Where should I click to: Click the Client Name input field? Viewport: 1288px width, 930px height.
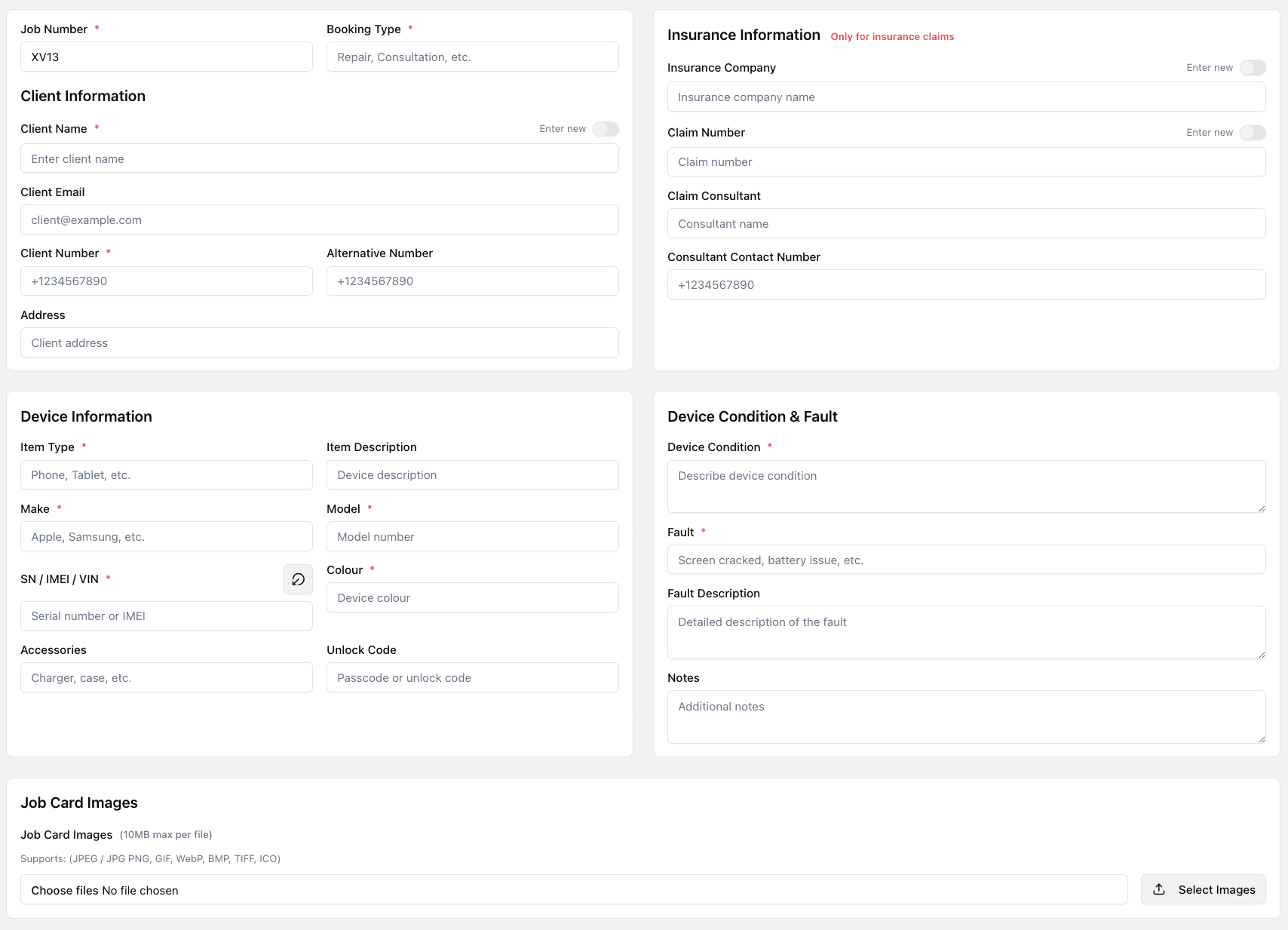pos(319,158)
